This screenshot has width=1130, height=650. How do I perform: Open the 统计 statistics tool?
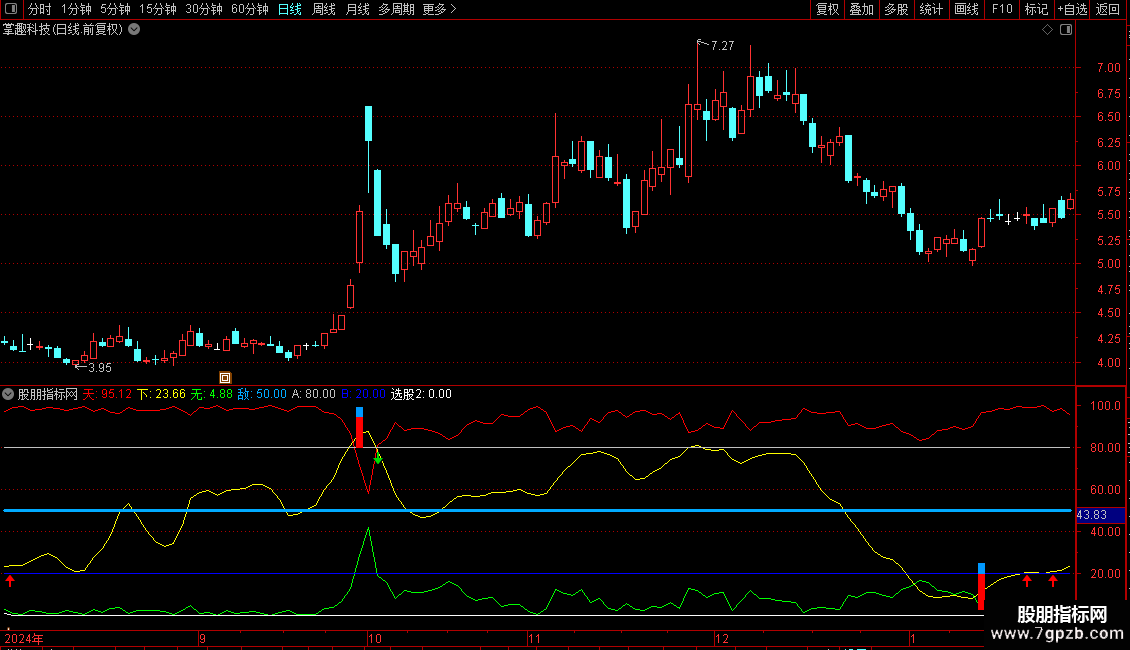931,9
